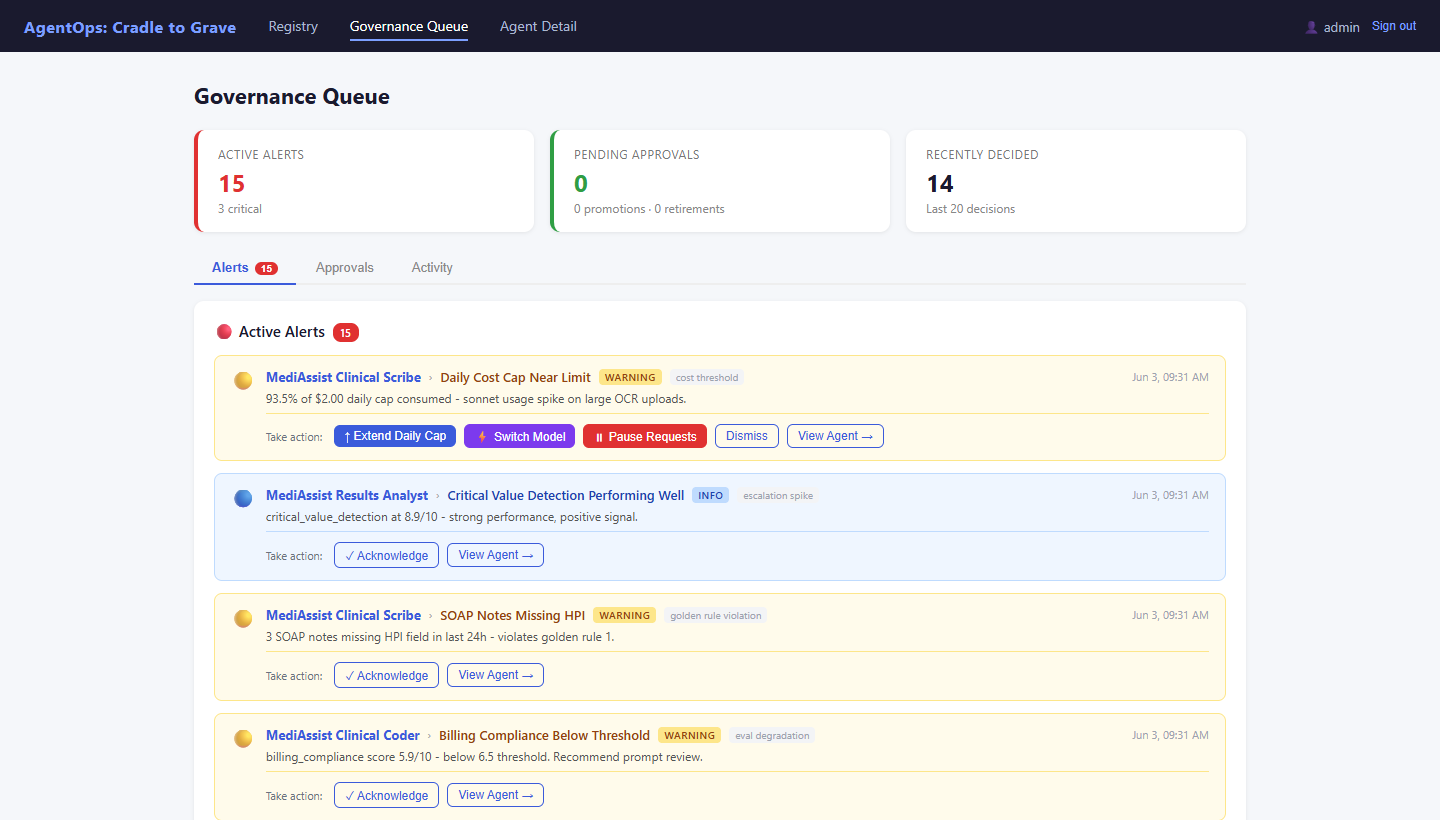
Task: View Agent for Daily Cost Cap alert
Action: coord(835,436)
